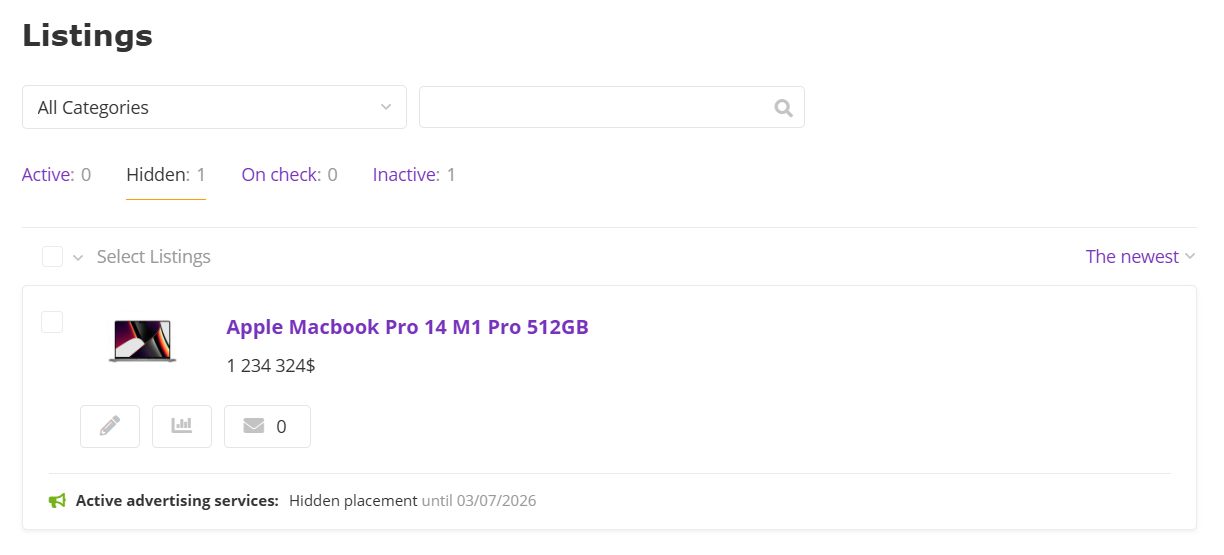Click the Active advertising services label
This screenshot has height=555, width=1224.
(x=177, y=500)
